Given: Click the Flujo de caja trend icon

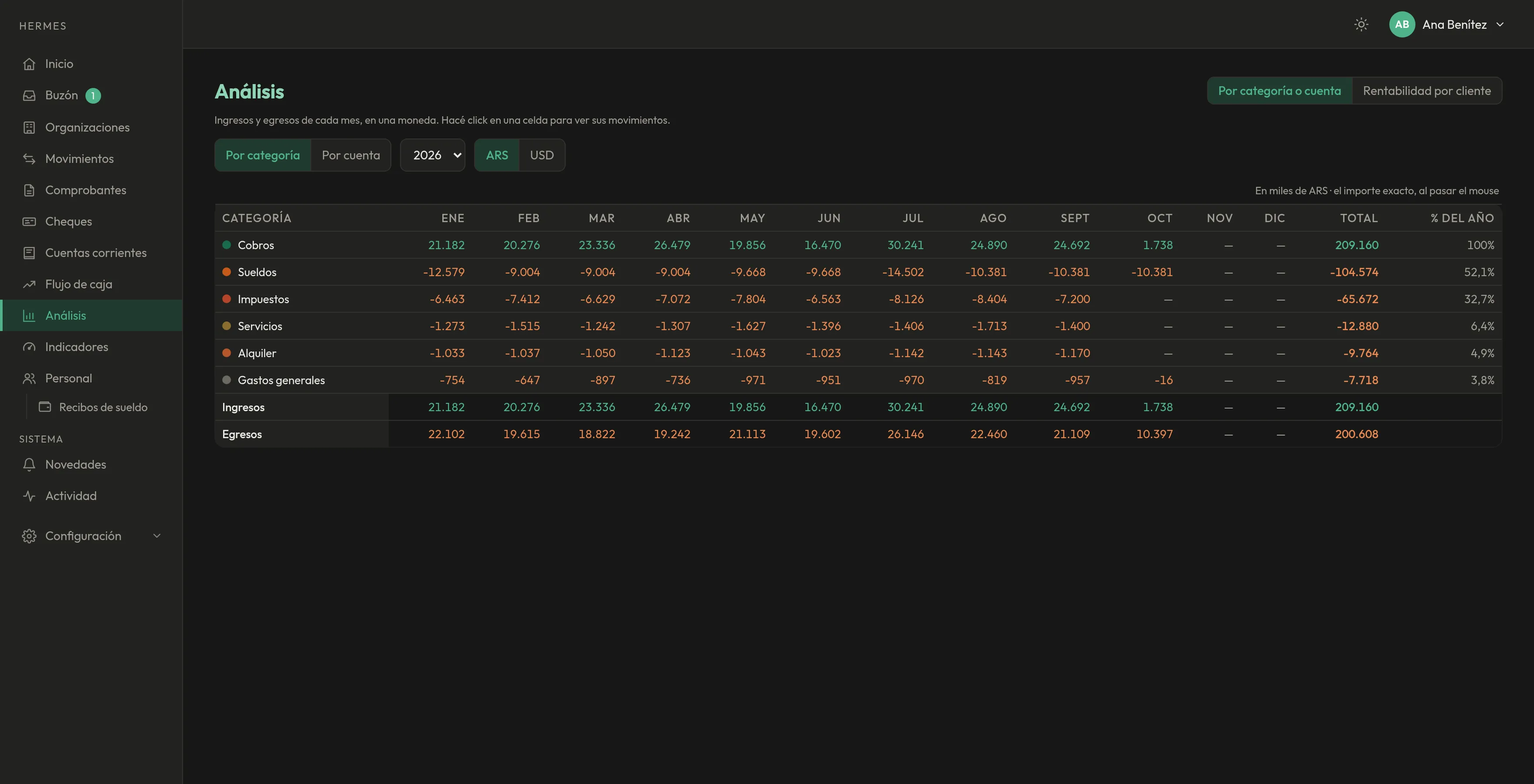Looking at the screenshot, I should 29,284.
